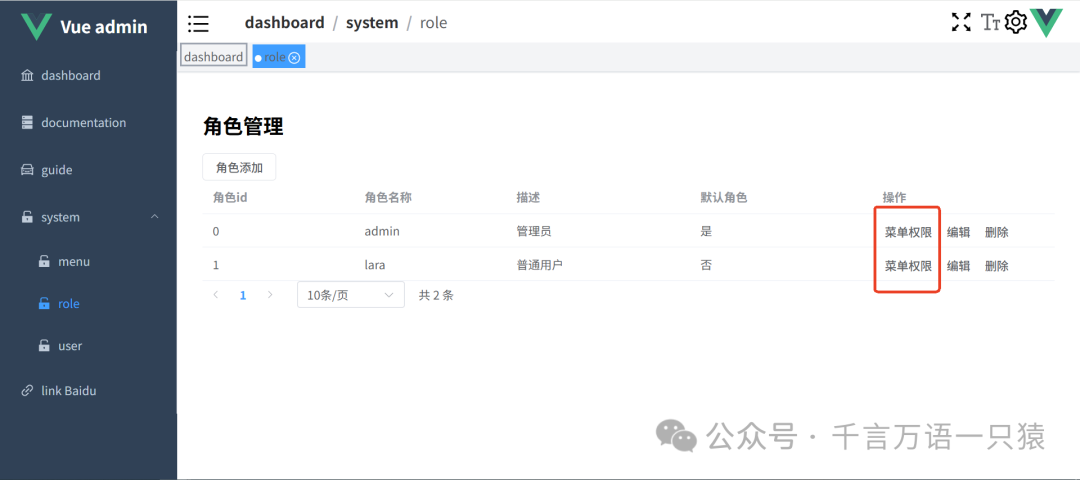Enter fullscreen using the expand arrows icon
This screenshot has height=480, width=1080.
click(x=961, y=22)
